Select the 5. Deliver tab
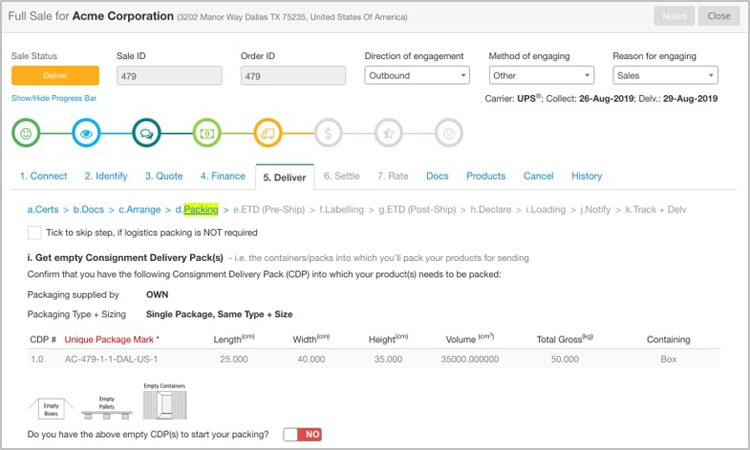 pyautogui.click(x=285, y=177)
